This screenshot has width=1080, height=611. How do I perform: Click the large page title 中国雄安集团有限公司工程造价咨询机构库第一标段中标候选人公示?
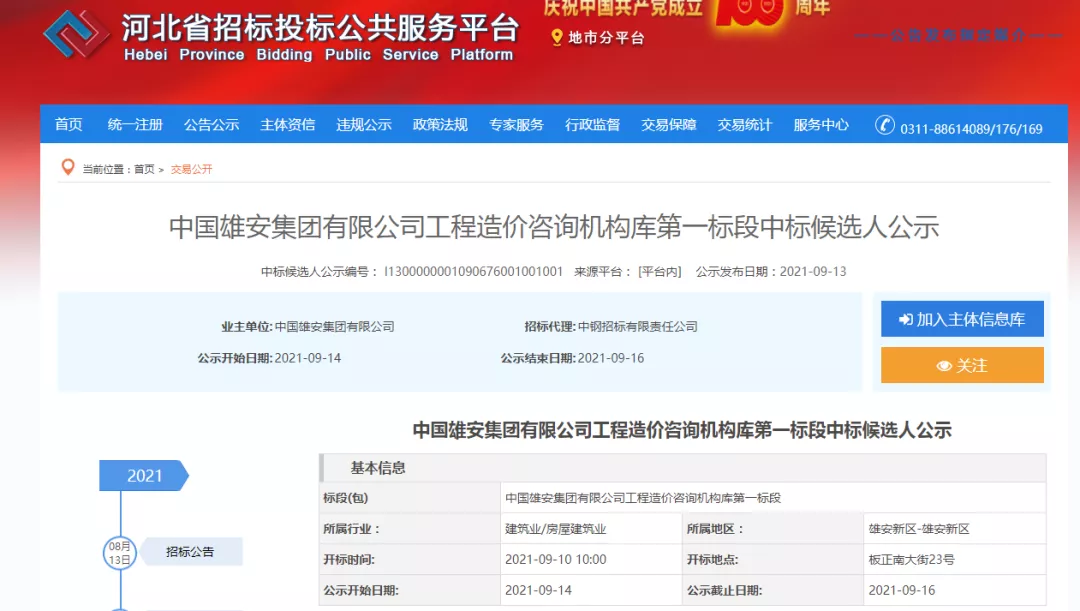click(x=554, y=227)
